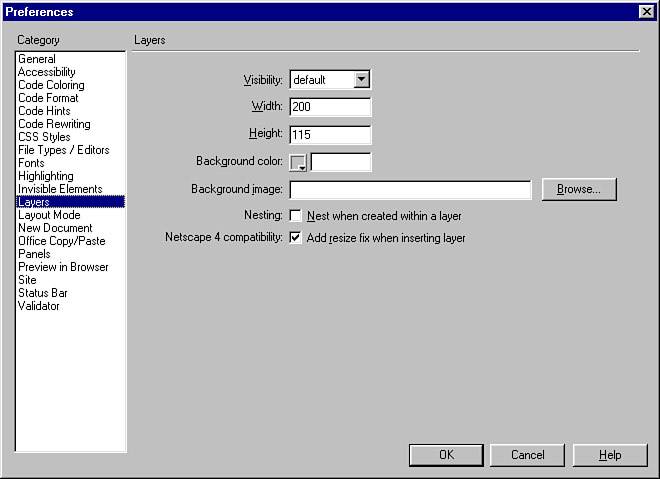Viewport: 660px width, 479px height.
Task: Click the Background image path field
Action: pos(410,190)
